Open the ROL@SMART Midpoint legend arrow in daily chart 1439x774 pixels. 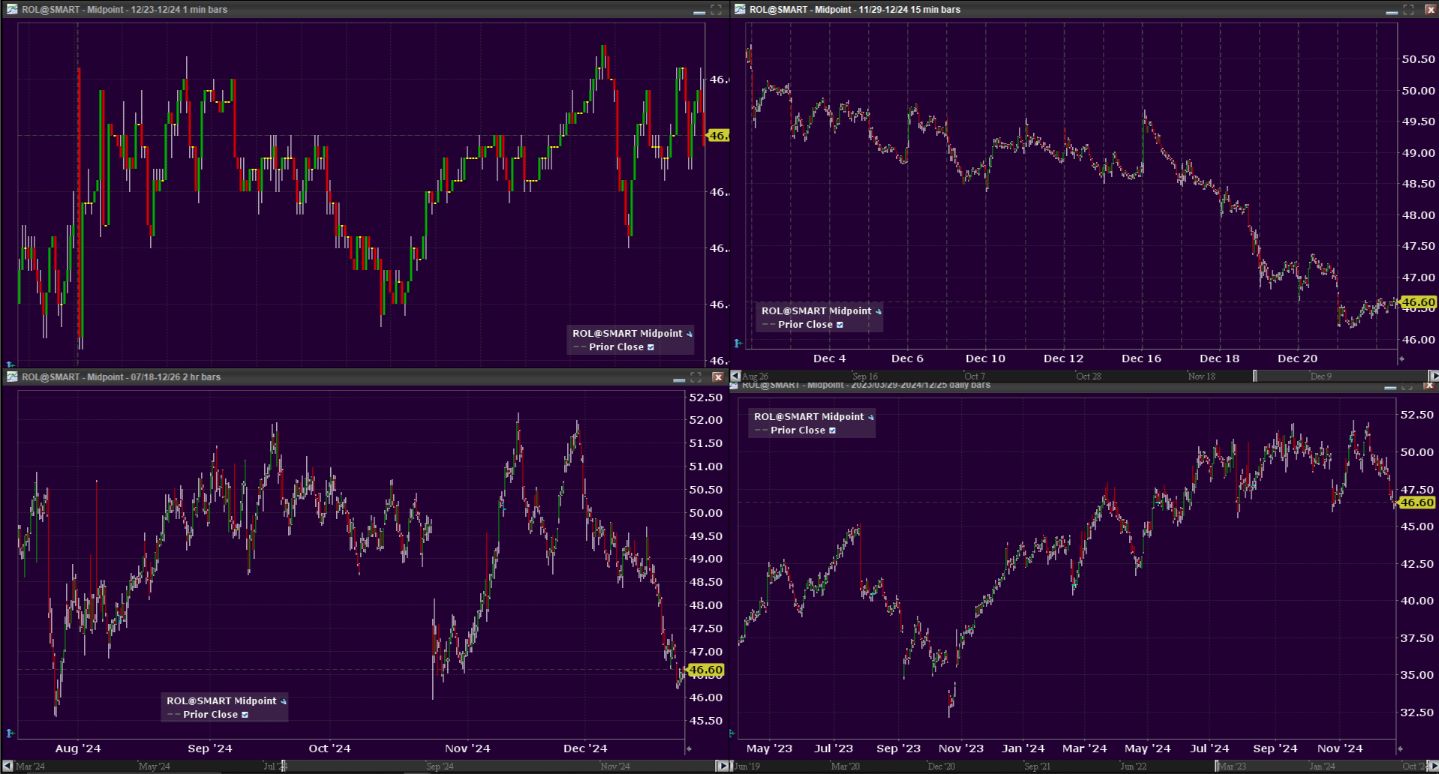870,417
